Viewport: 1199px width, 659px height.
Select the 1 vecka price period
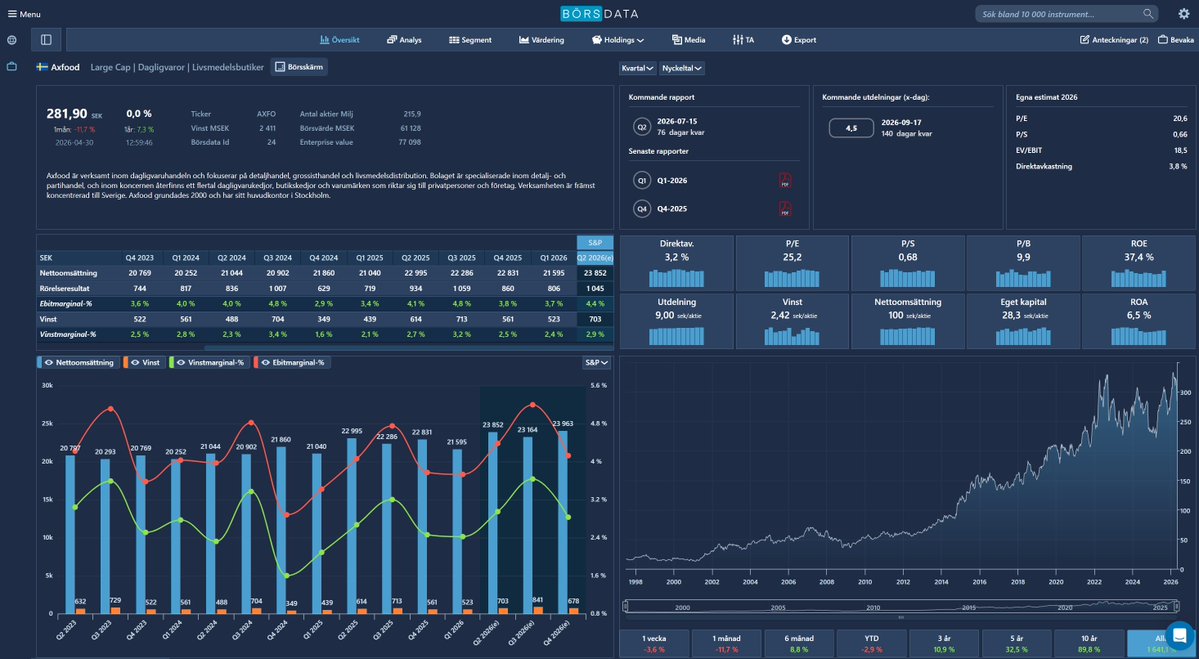coord(654,644)
